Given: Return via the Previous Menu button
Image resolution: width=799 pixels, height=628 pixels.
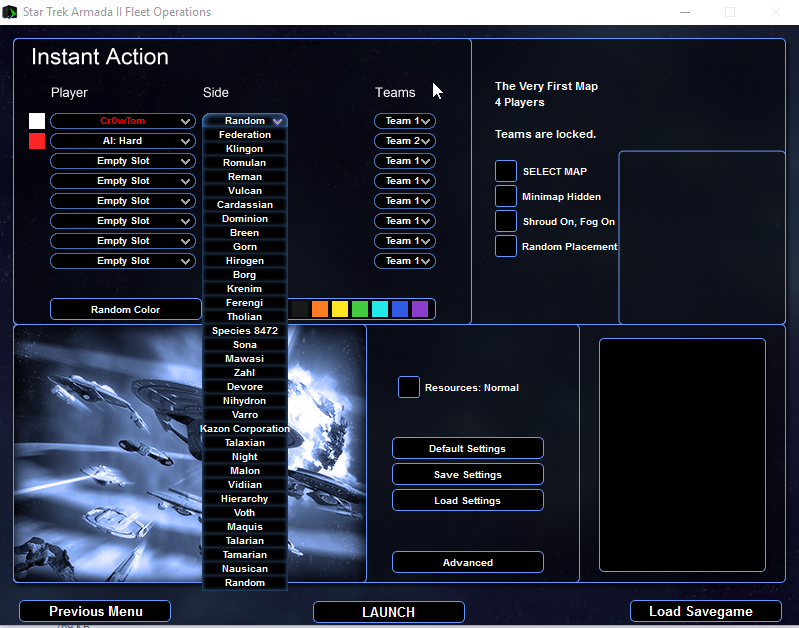Looking at the screenshot, I should click(95, 611).
